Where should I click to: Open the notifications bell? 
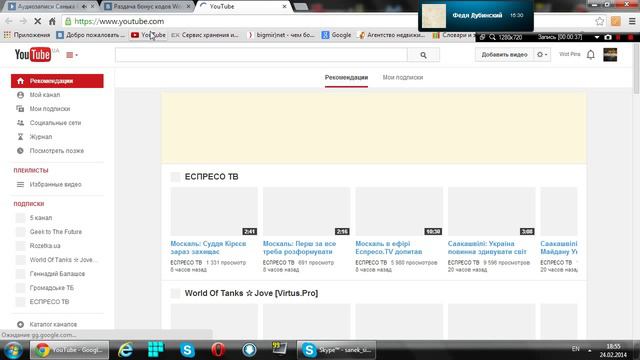591,54
